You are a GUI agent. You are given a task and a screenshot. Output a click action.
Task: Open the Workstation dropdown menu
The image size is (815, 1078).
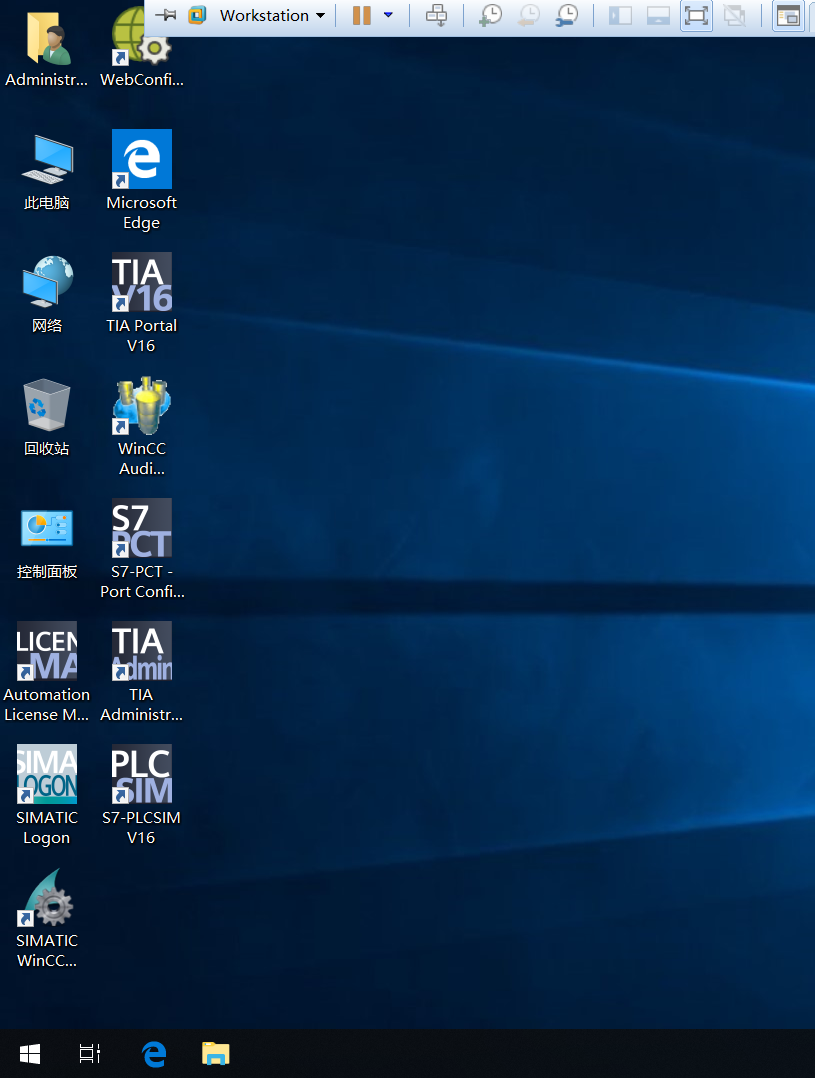pos(272,15)
